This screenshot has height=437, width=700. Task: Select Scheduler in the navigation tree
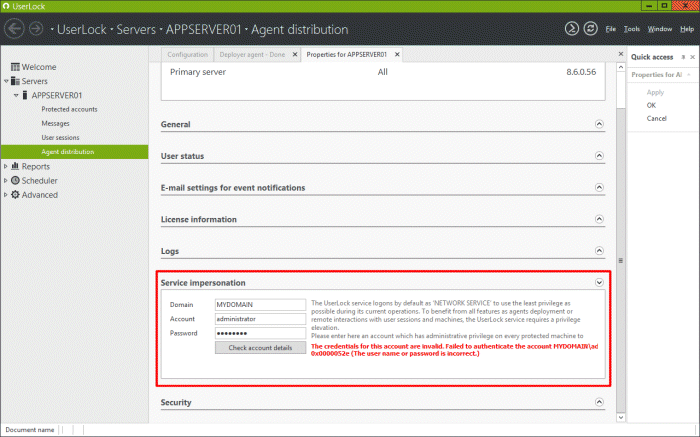(39, 180)
